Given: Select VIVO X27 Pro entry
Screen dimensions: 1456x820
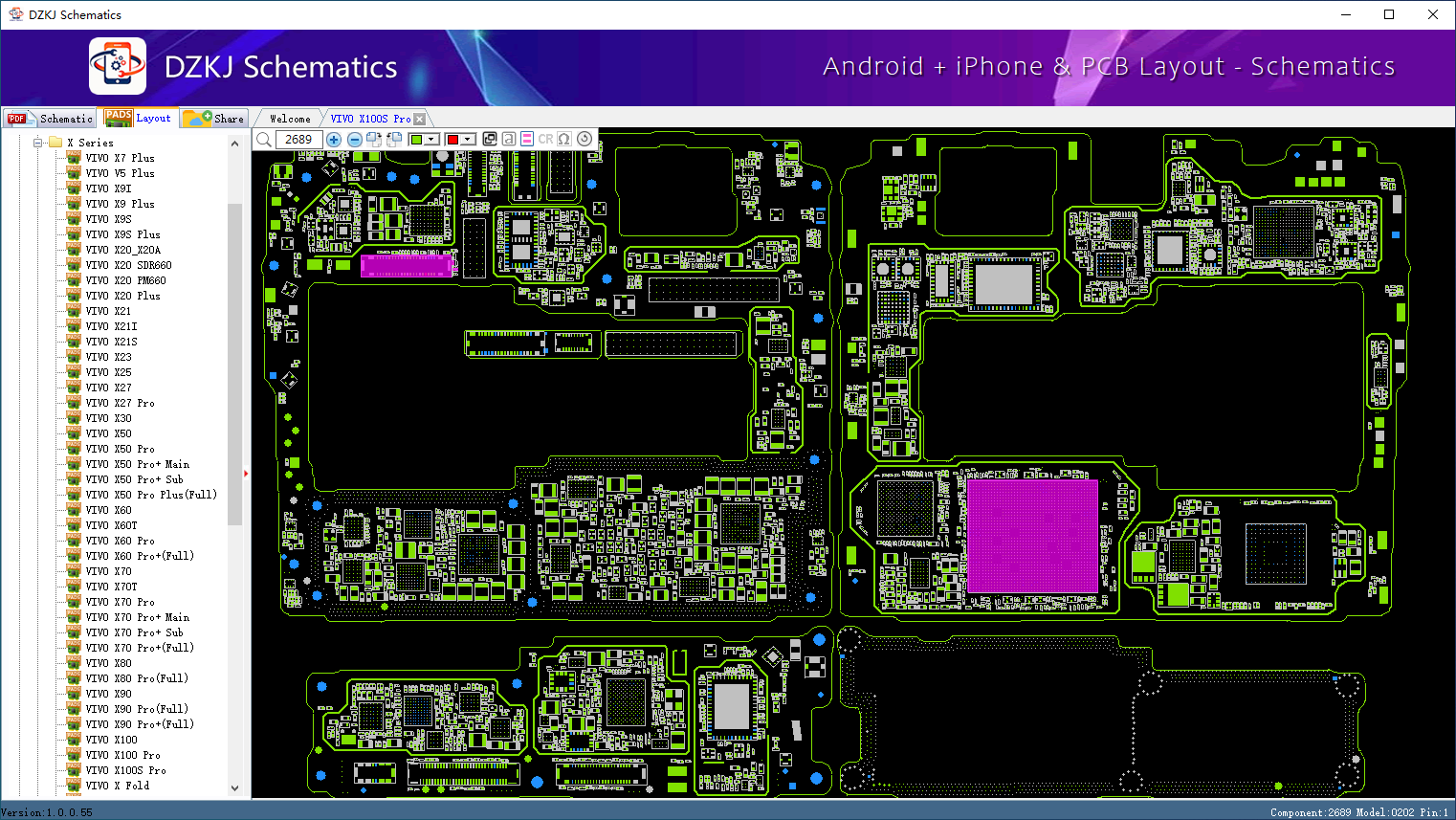Looking at the screenshot, I should (x=120, y=403).
